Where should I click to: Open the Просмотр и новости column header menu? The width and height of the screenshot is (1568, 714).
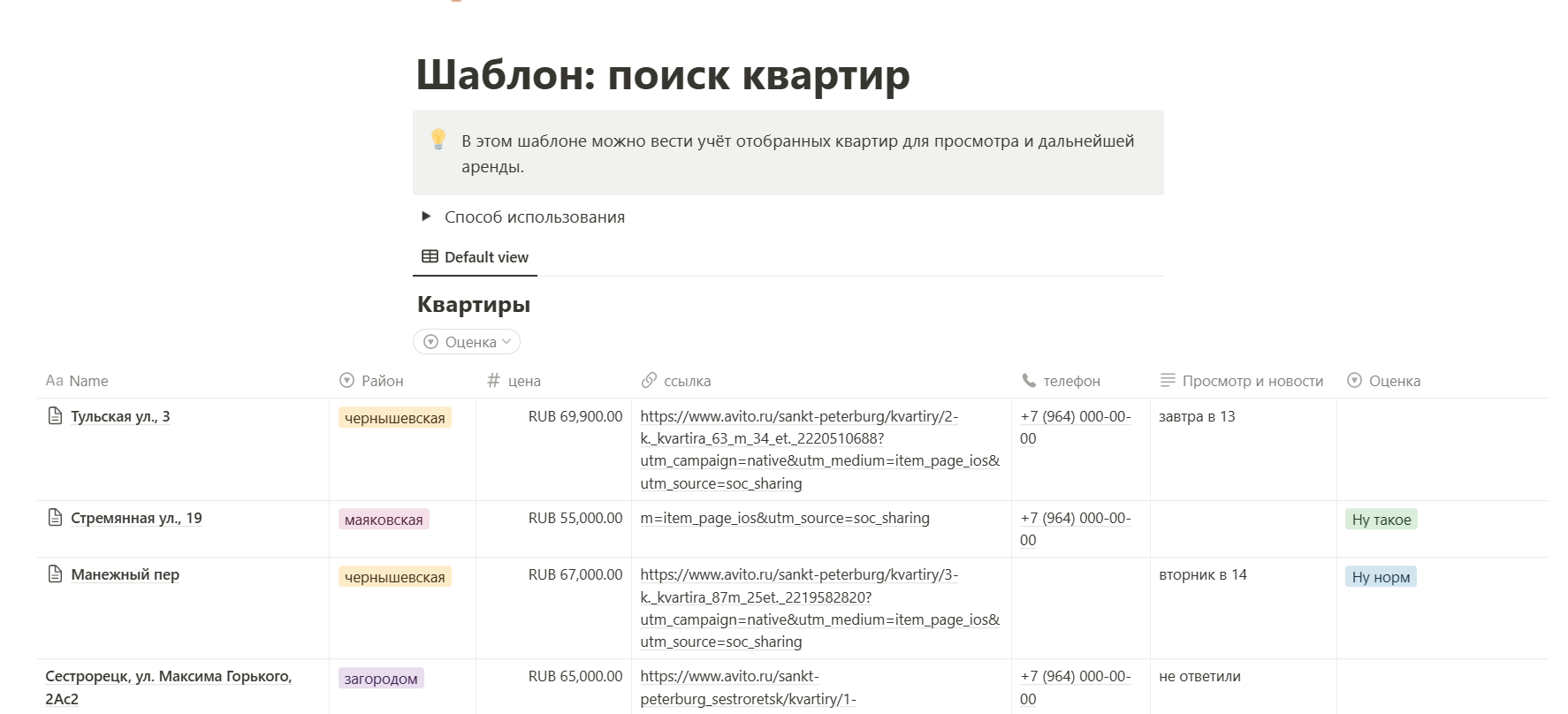[1243, 380]
